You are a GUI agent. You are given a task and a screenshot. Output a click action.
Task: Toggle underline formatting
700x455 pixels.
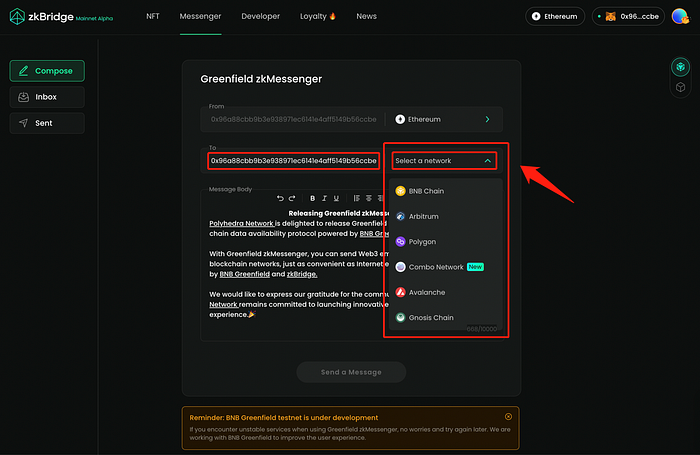click(x=337, y=198)
